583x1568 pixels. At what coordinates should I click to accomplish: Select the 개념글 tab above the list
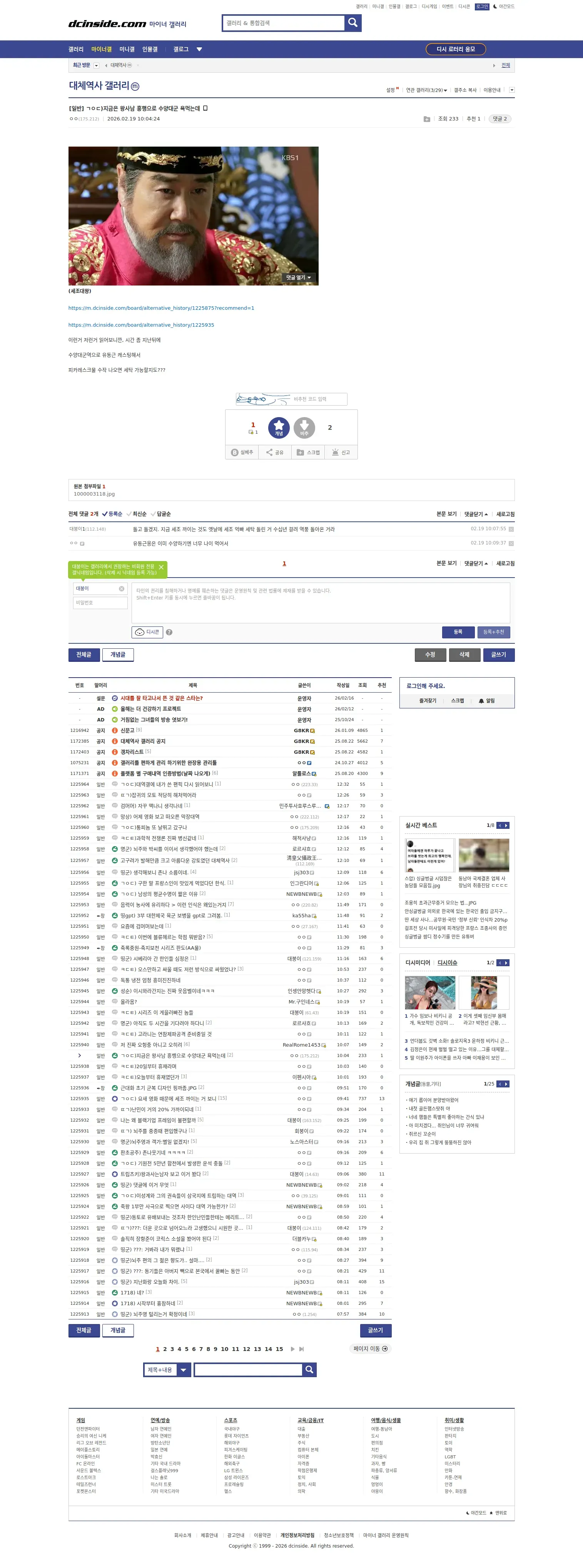pos(118,655)
